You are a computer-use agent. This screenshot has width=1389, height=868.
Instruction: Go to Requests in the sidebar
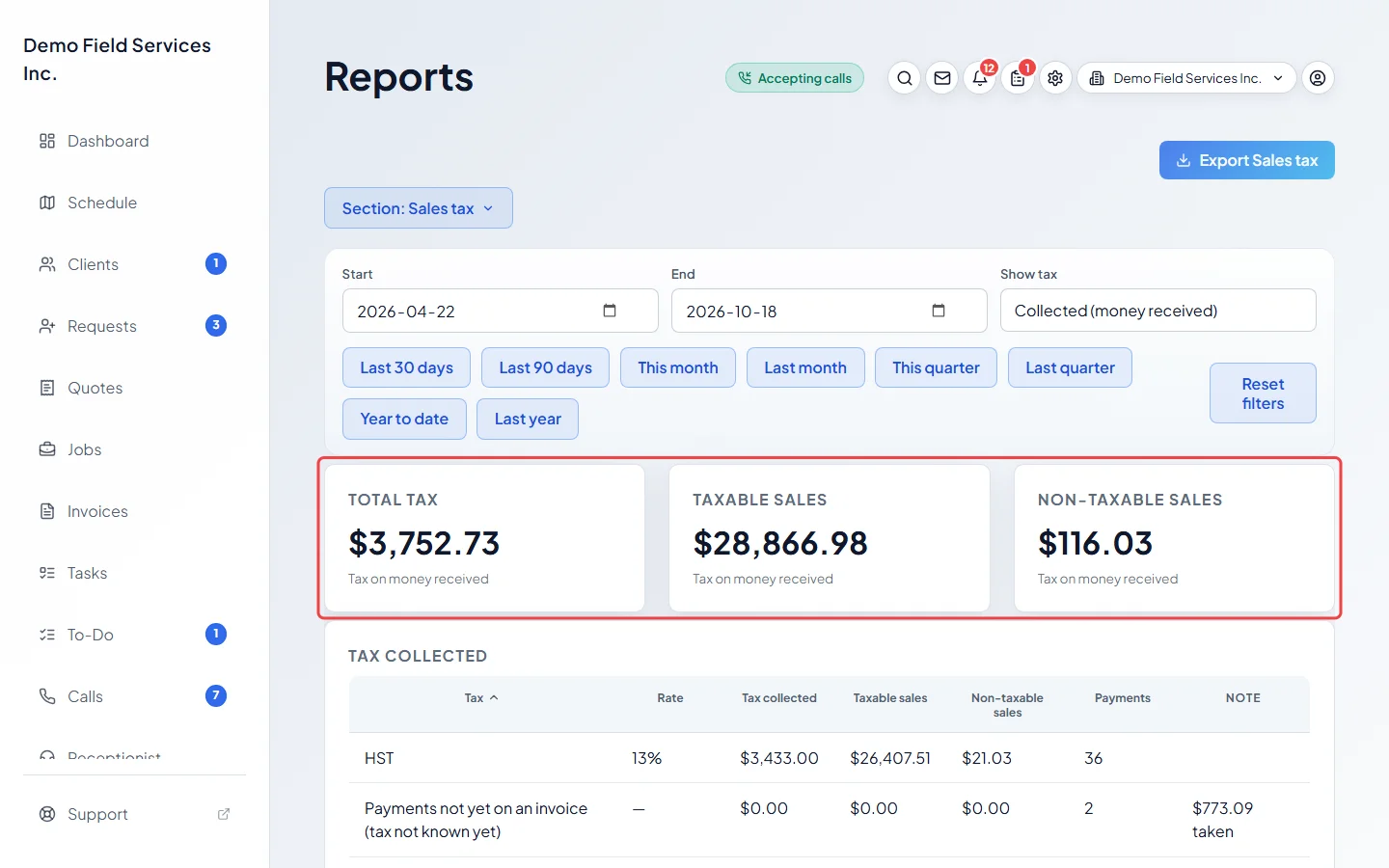134,326
